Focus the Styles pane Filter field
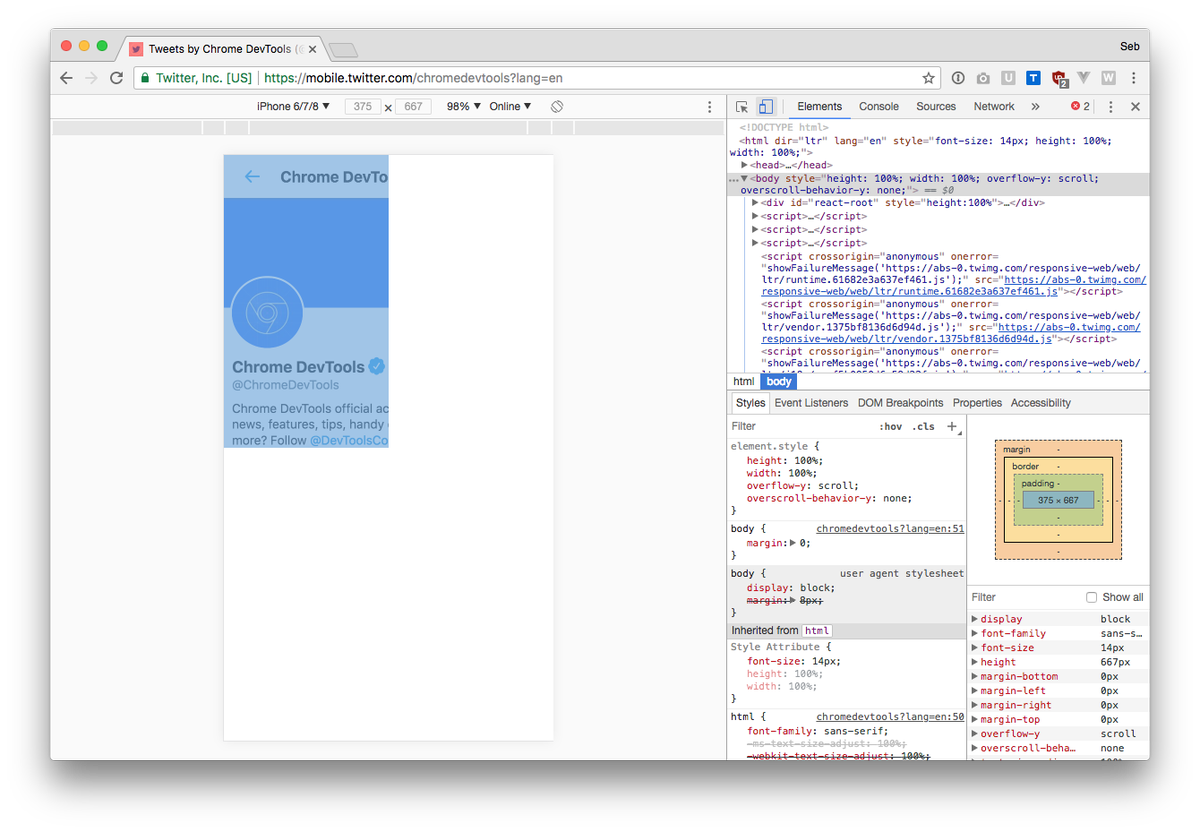This screenshot has height=832, width=1200. point(800,427)
